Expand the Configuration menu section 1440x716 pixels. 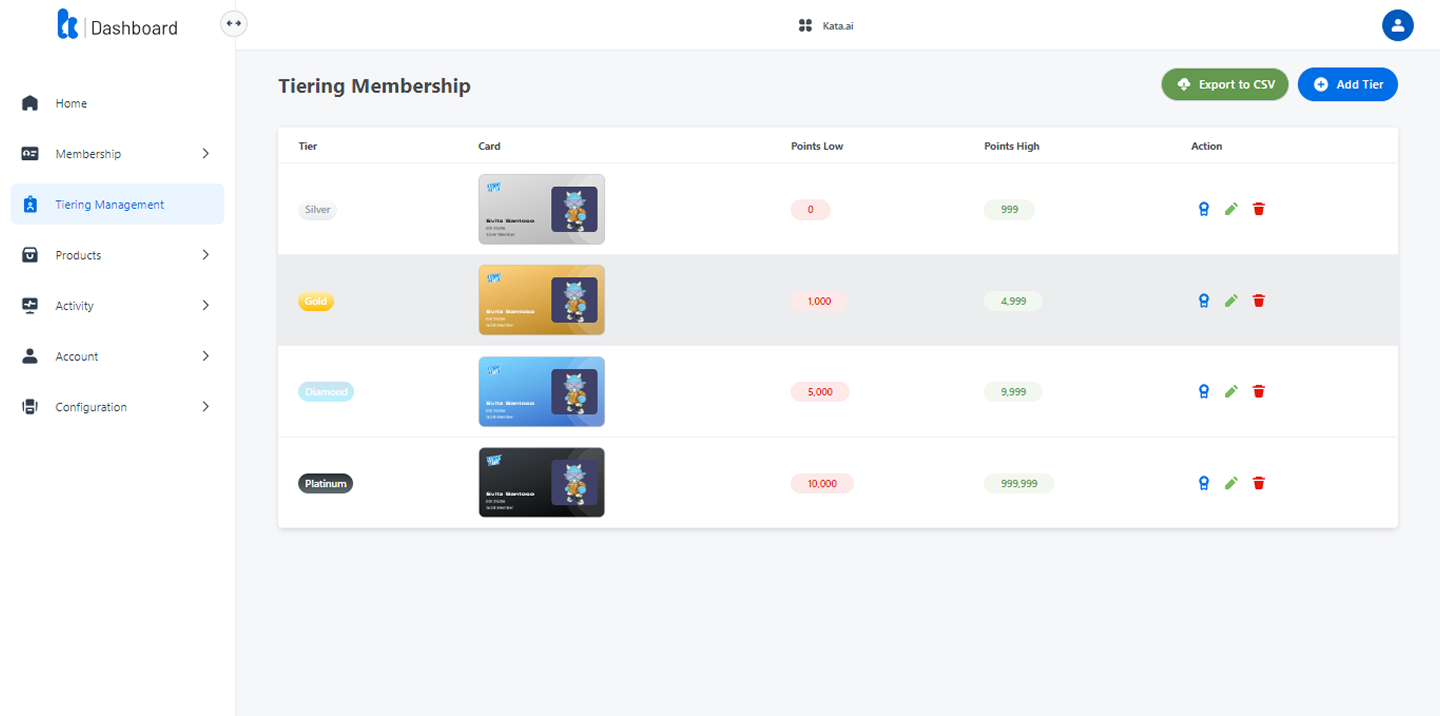pos(205,407)
